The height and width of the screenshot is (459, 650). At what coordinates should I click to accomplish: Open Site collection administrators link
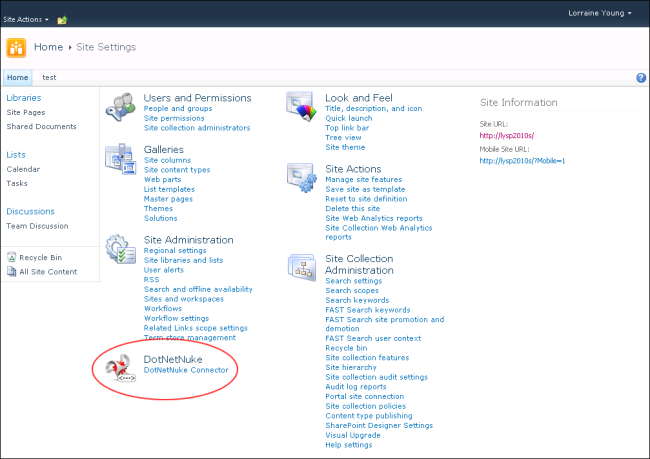tap(197, 128)
